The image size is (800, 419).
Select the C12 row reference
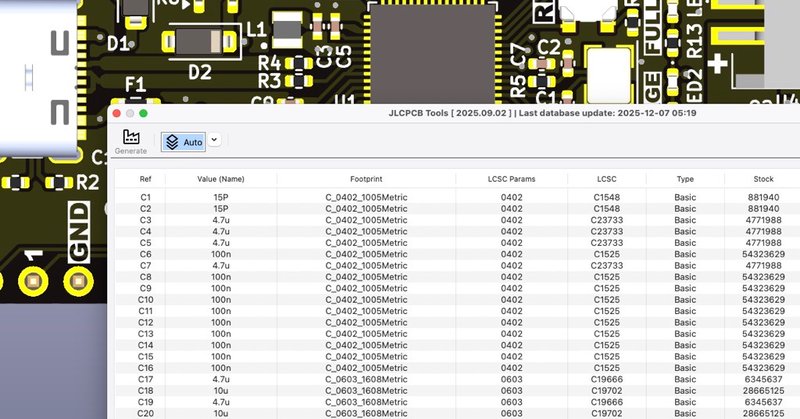[x=145, y=322]
